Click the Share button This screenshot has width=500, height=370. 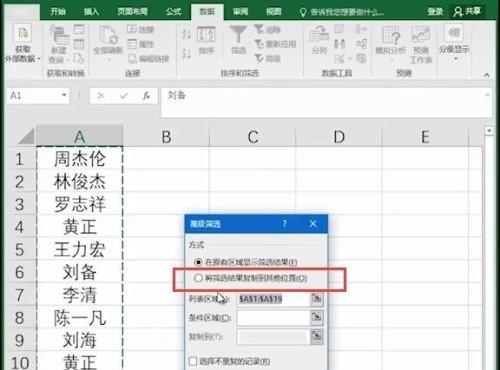(x=467, y=12)
